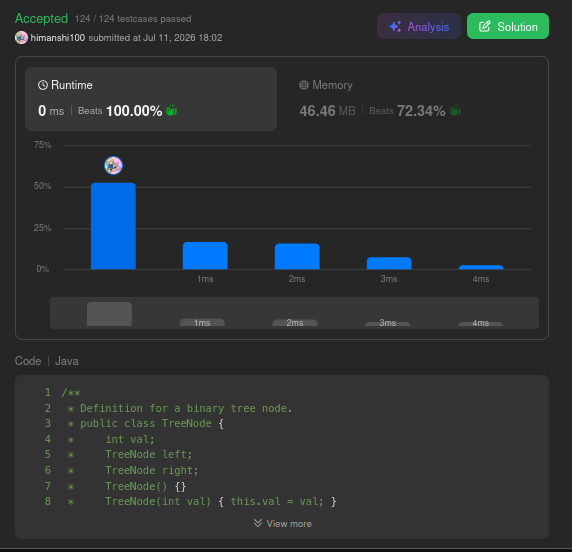Click the avatar marker above the tallest bar
The image size is (572, 552).
coord(113,166)
